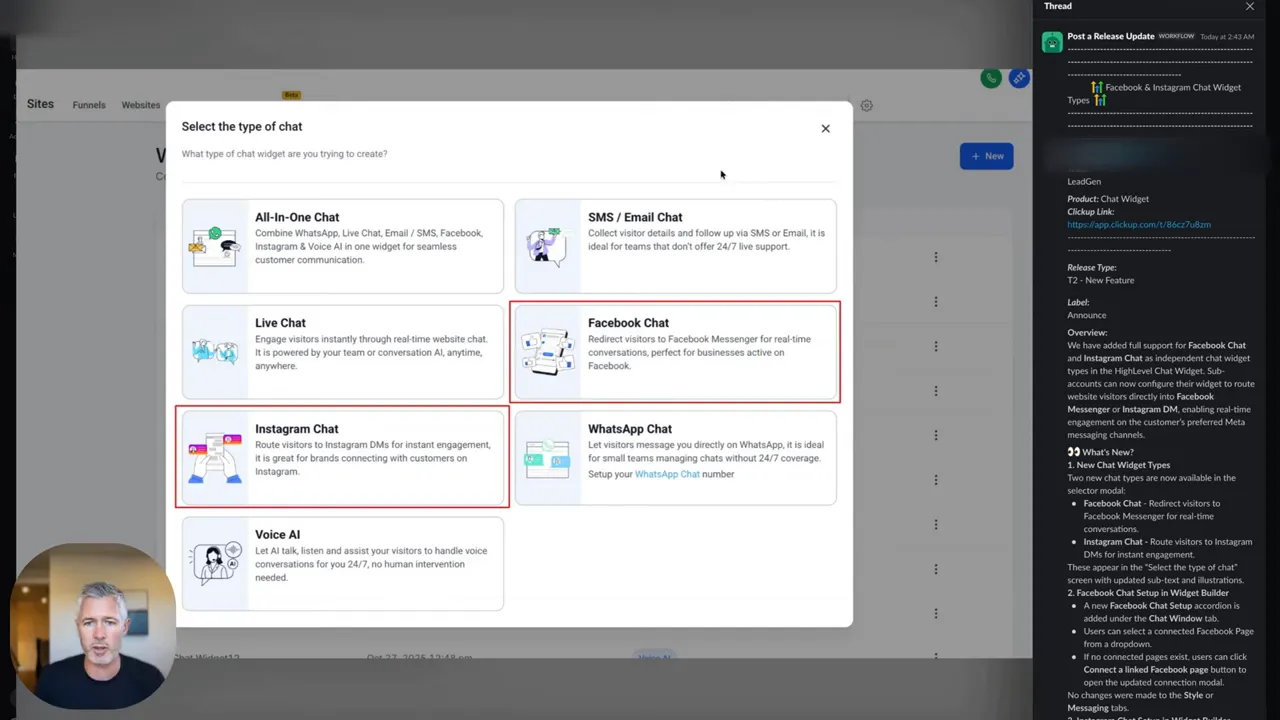Click the Select the type of chat title
Viewport: 1280px width, 720px height.
click(x=242, y=126)
